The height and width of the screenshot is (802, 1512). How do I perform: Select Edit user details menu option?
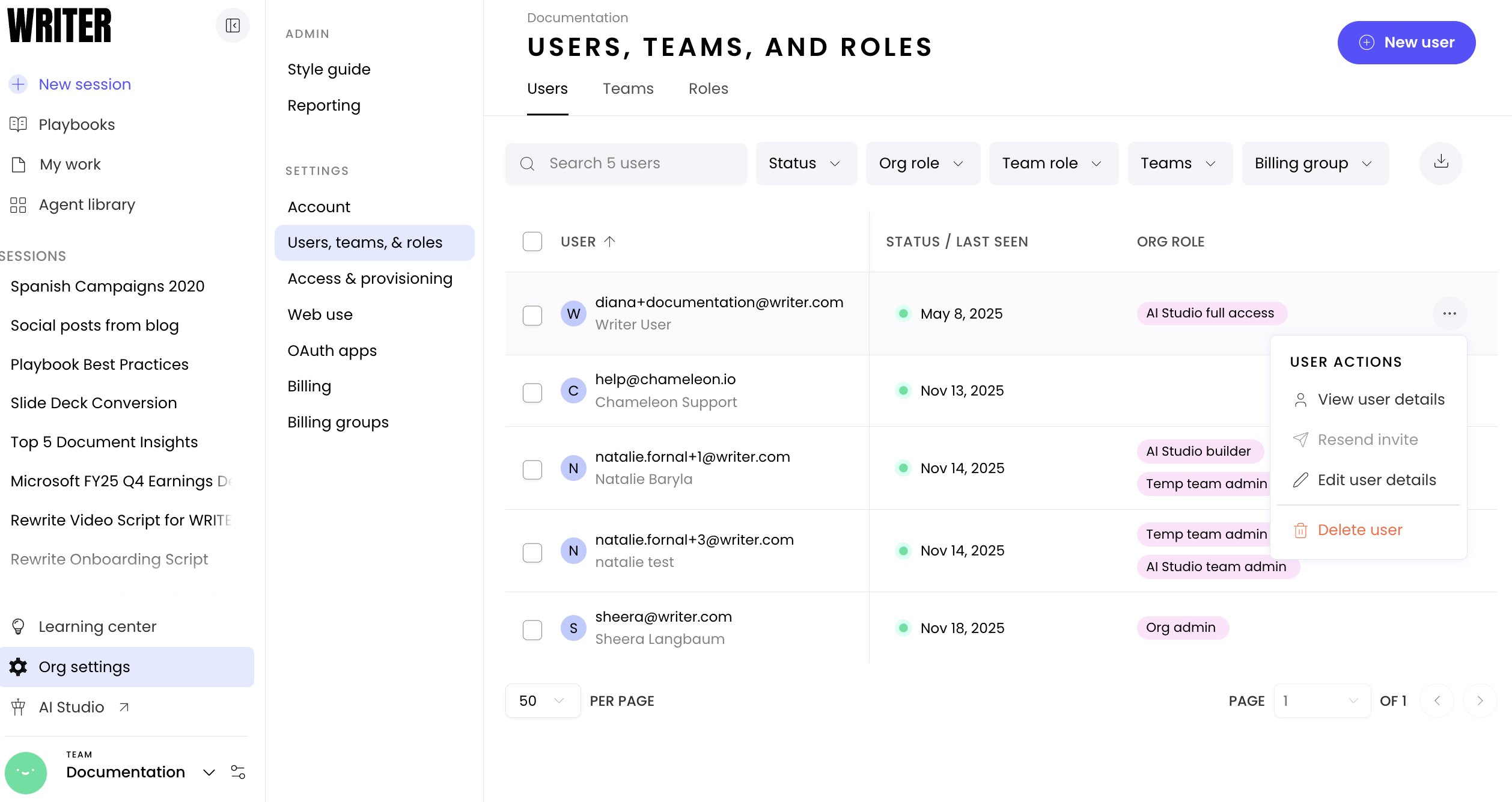pos(1376,480)
